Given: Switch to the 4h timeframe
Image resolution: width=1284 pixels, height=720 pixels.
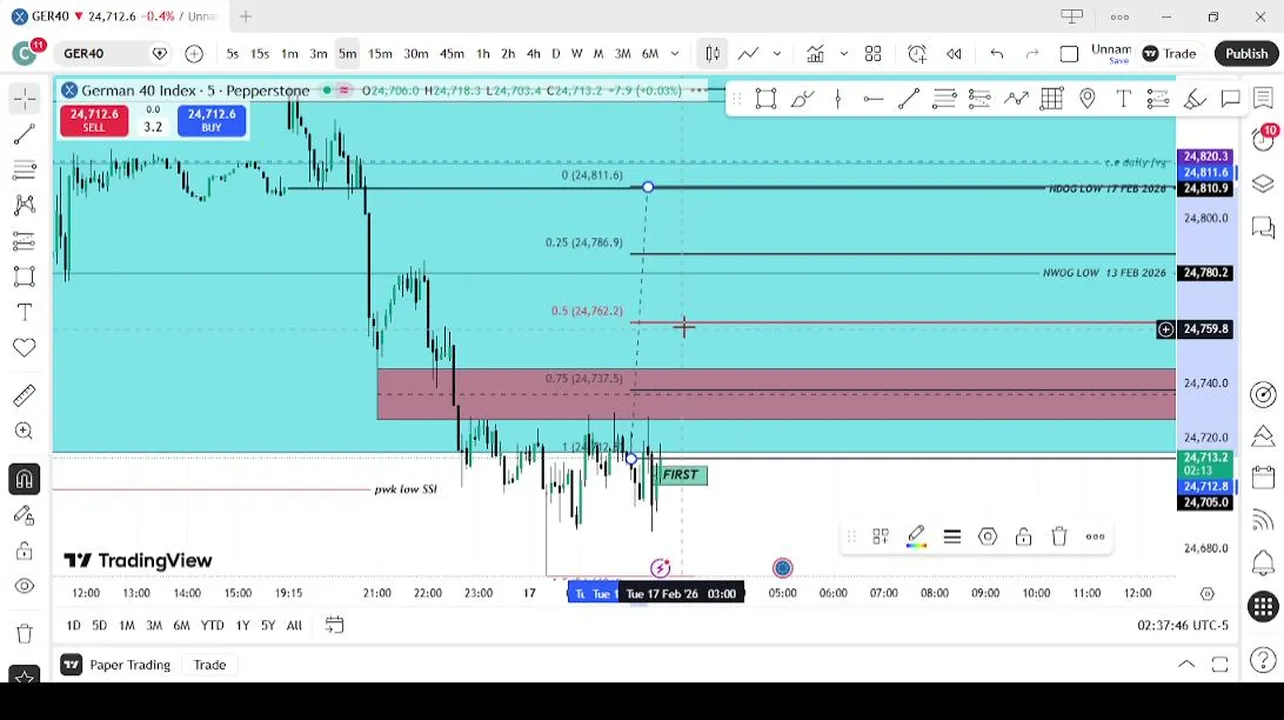Looking at the screenshot, I should pos(533,53).
